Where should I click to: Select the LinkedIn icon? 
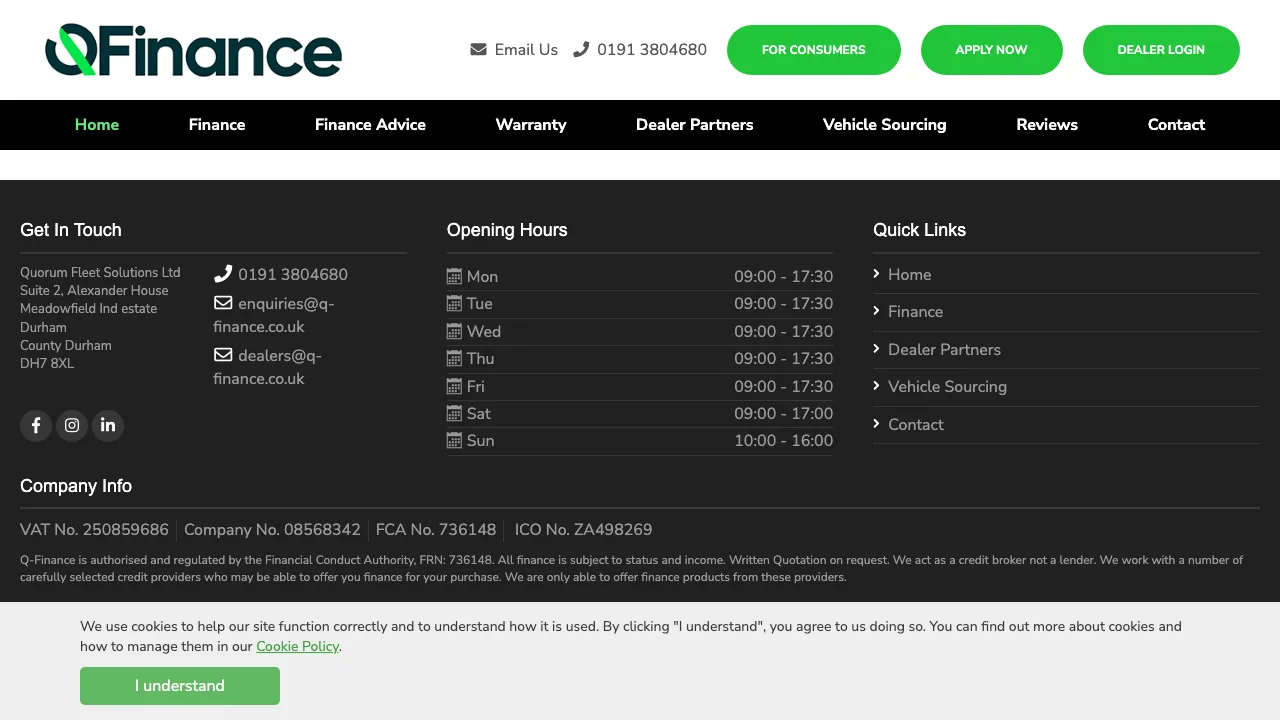(x=108, y=425)
